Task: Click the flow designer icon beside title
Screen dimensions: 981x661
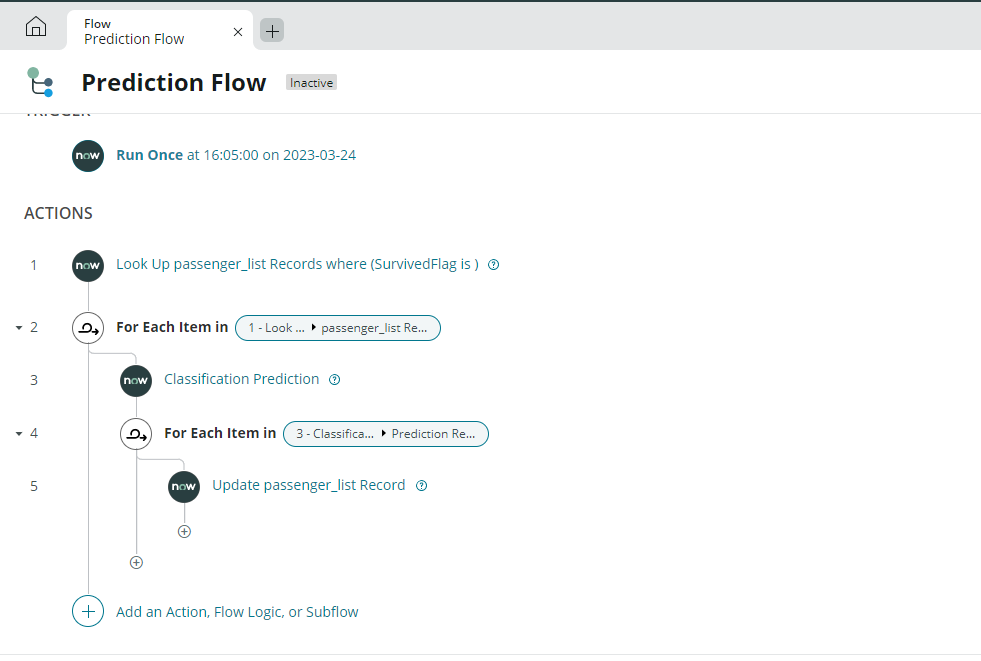Action: 41,83
